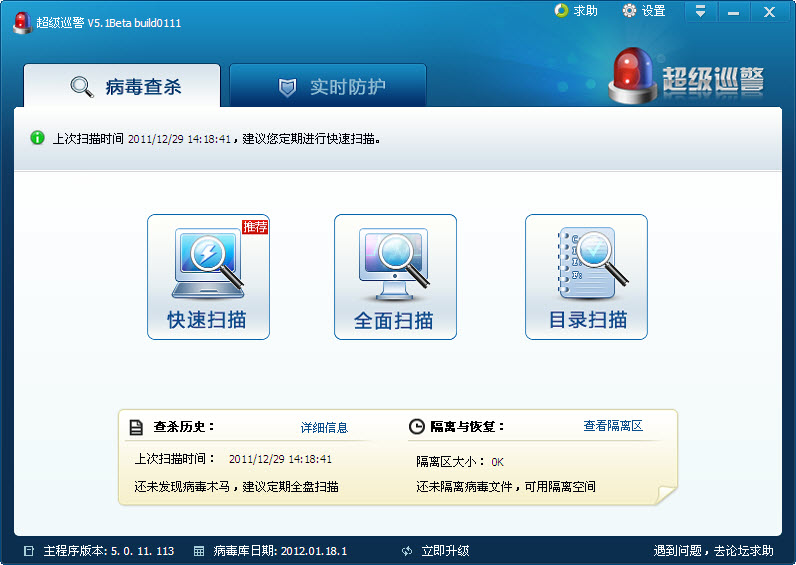Click title text 超级巡警 V5.1Beta build0111
Screen dimensions: 796x565
pos(109,23)
